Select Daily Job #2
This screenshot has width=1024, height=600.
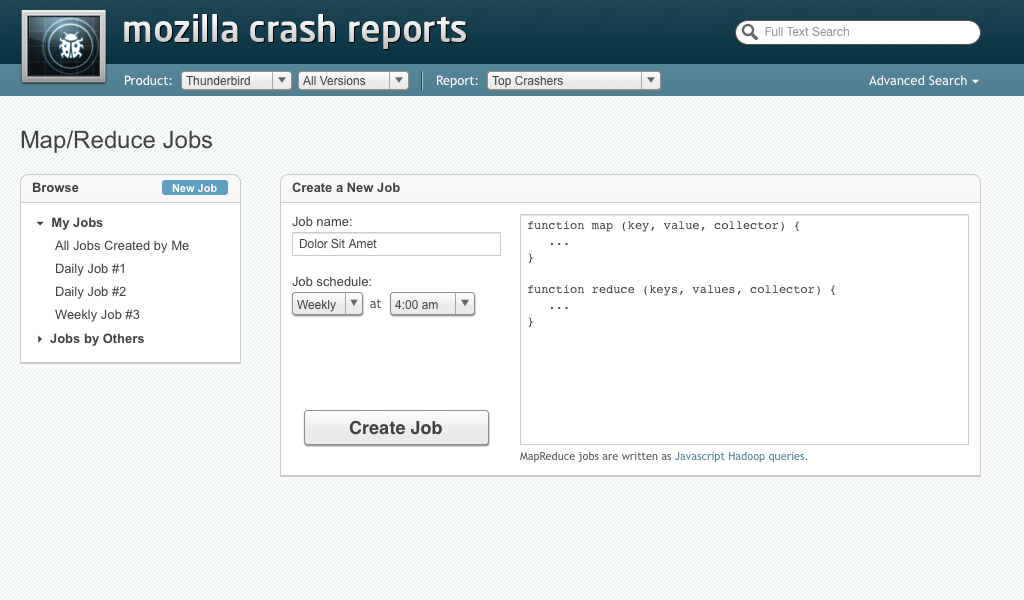pos(90,291)
